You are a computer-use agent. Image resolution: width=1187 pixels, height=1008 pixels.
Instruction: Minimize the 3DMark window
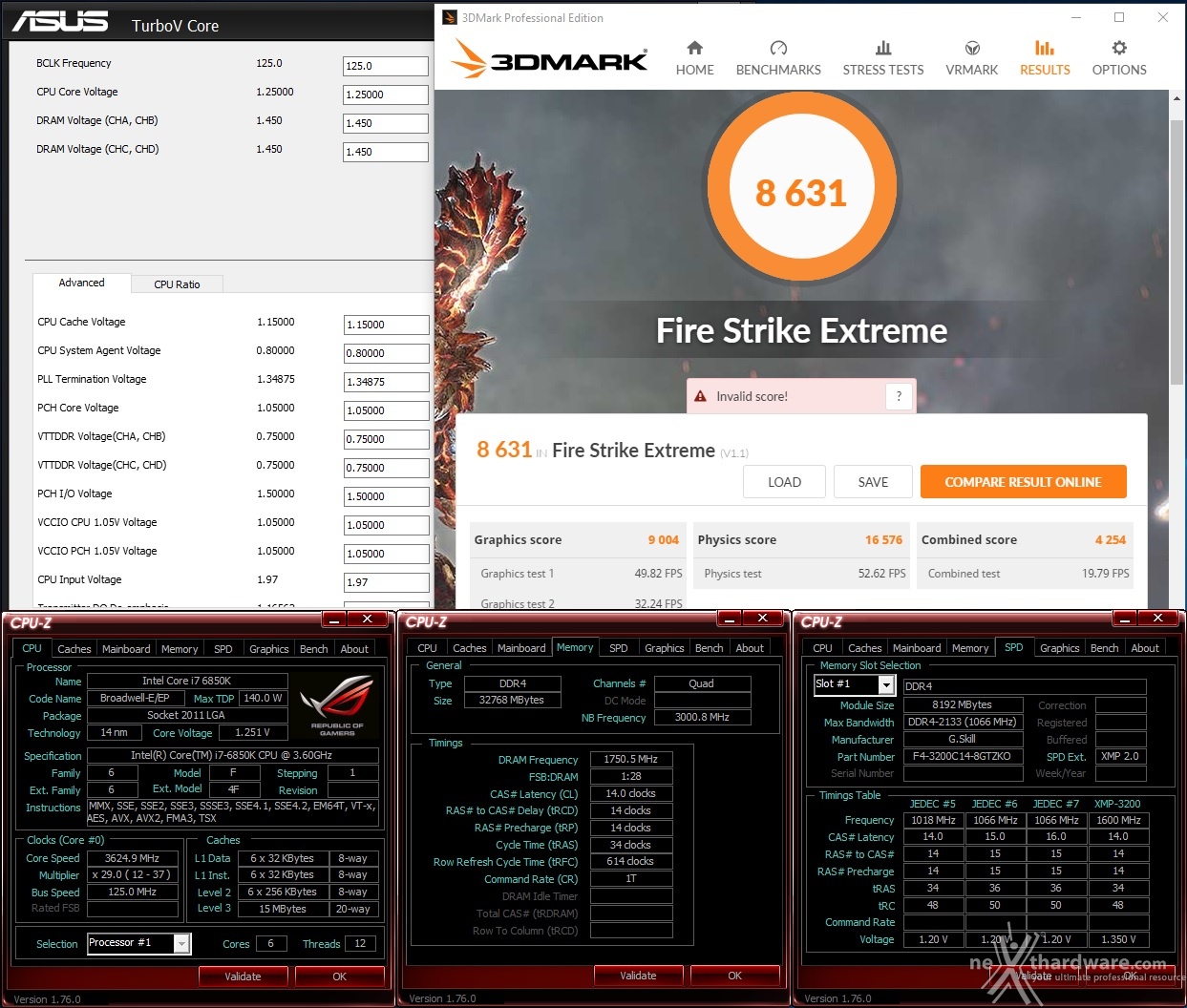point(1075,17)
